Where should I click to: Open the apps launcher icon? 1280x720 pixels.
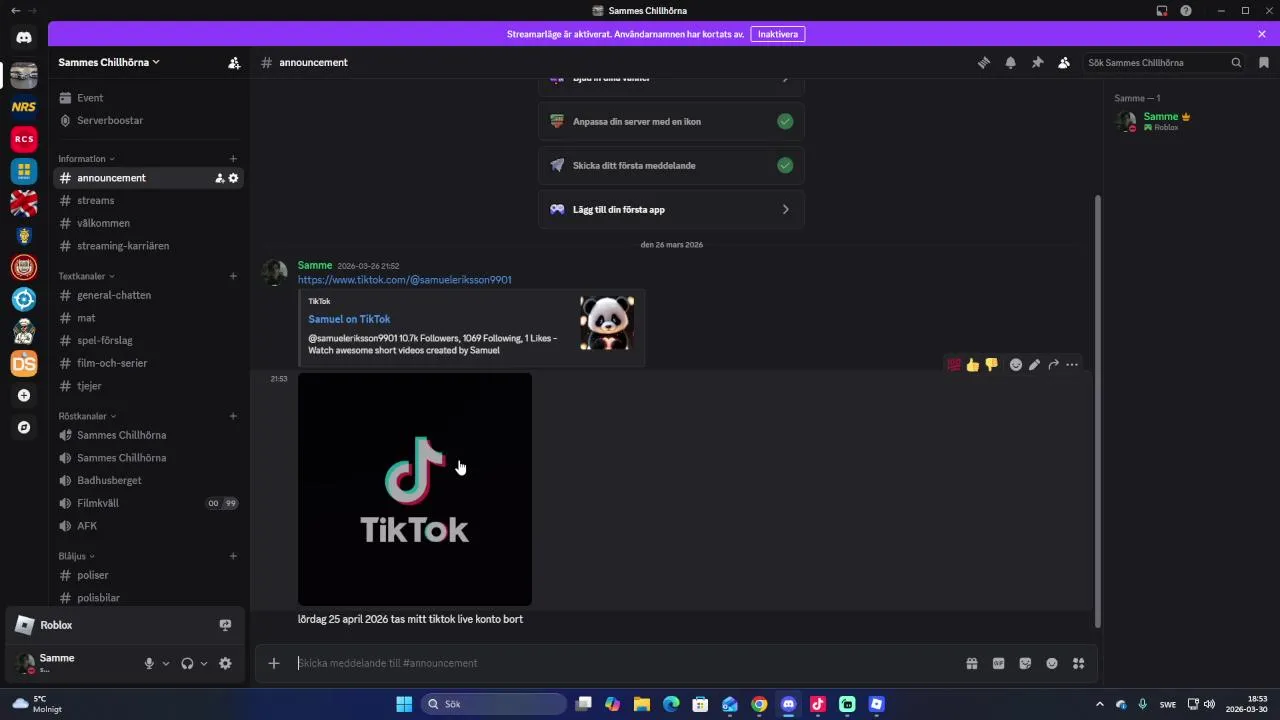1079,663
